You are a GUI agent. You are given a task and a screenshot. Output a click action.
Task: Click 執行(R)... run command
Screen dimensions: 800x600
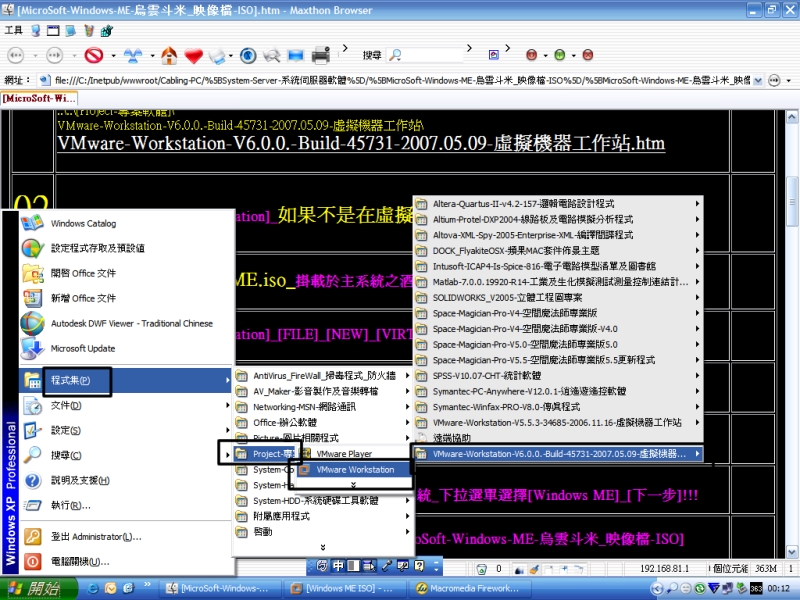126,506
